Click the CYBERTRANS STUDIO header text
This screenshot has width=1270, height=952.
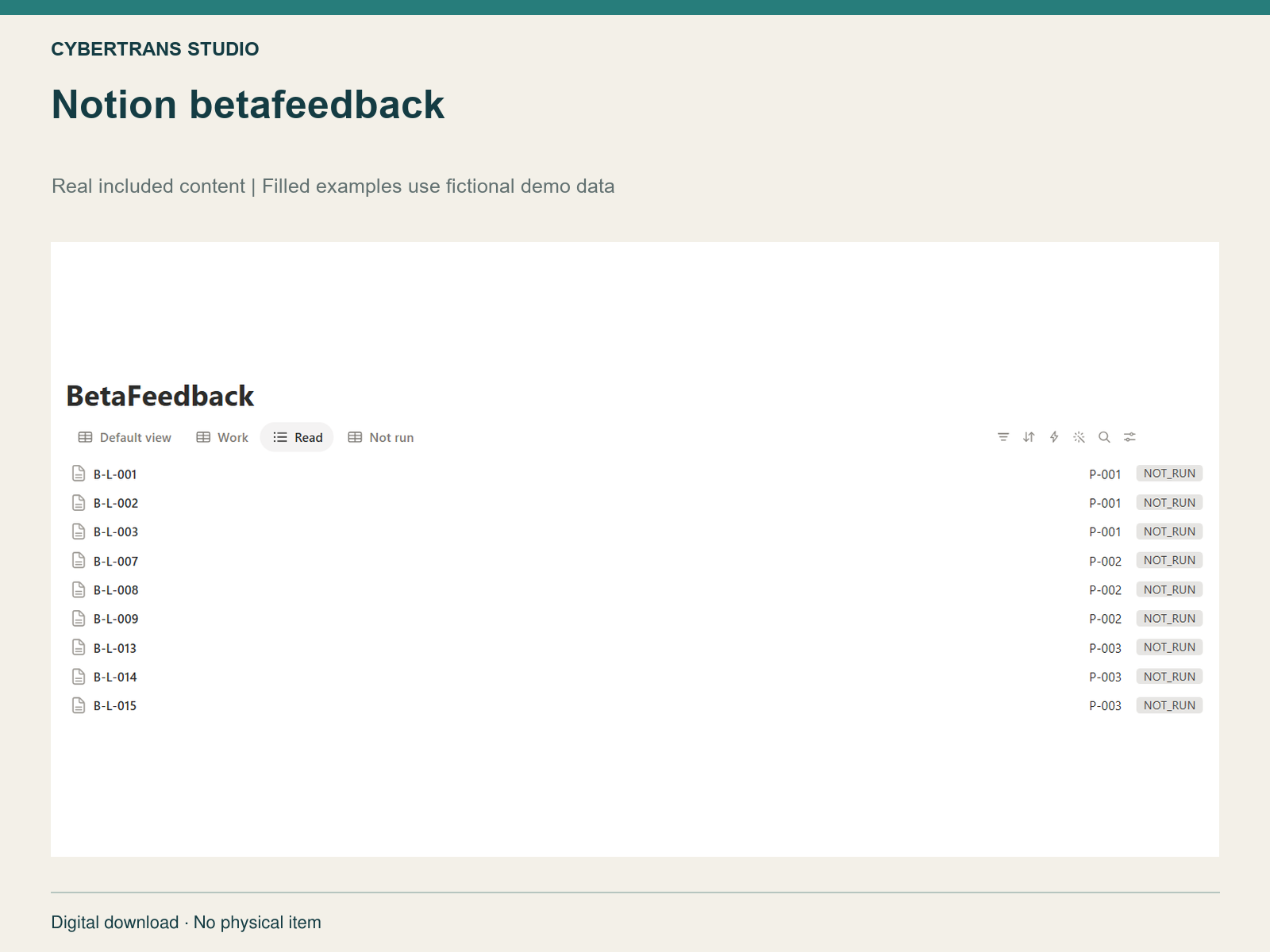click(x=155, y=49)
